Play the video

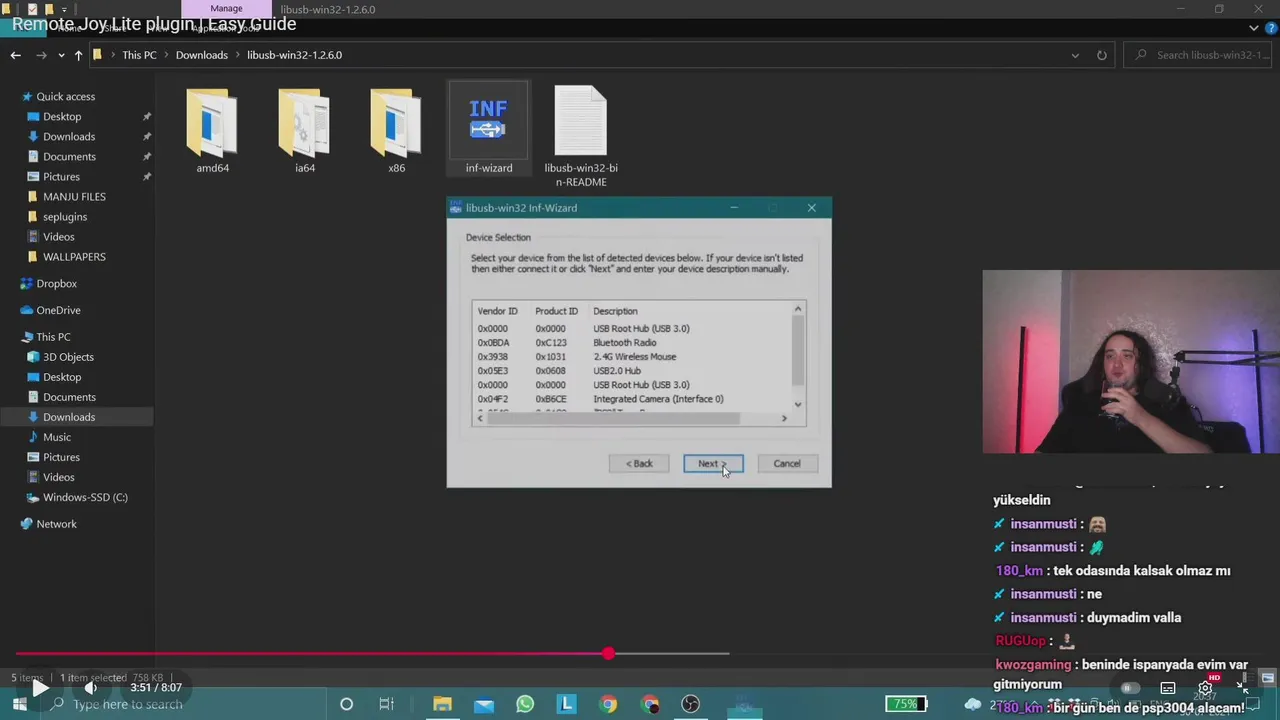point(40,688)
